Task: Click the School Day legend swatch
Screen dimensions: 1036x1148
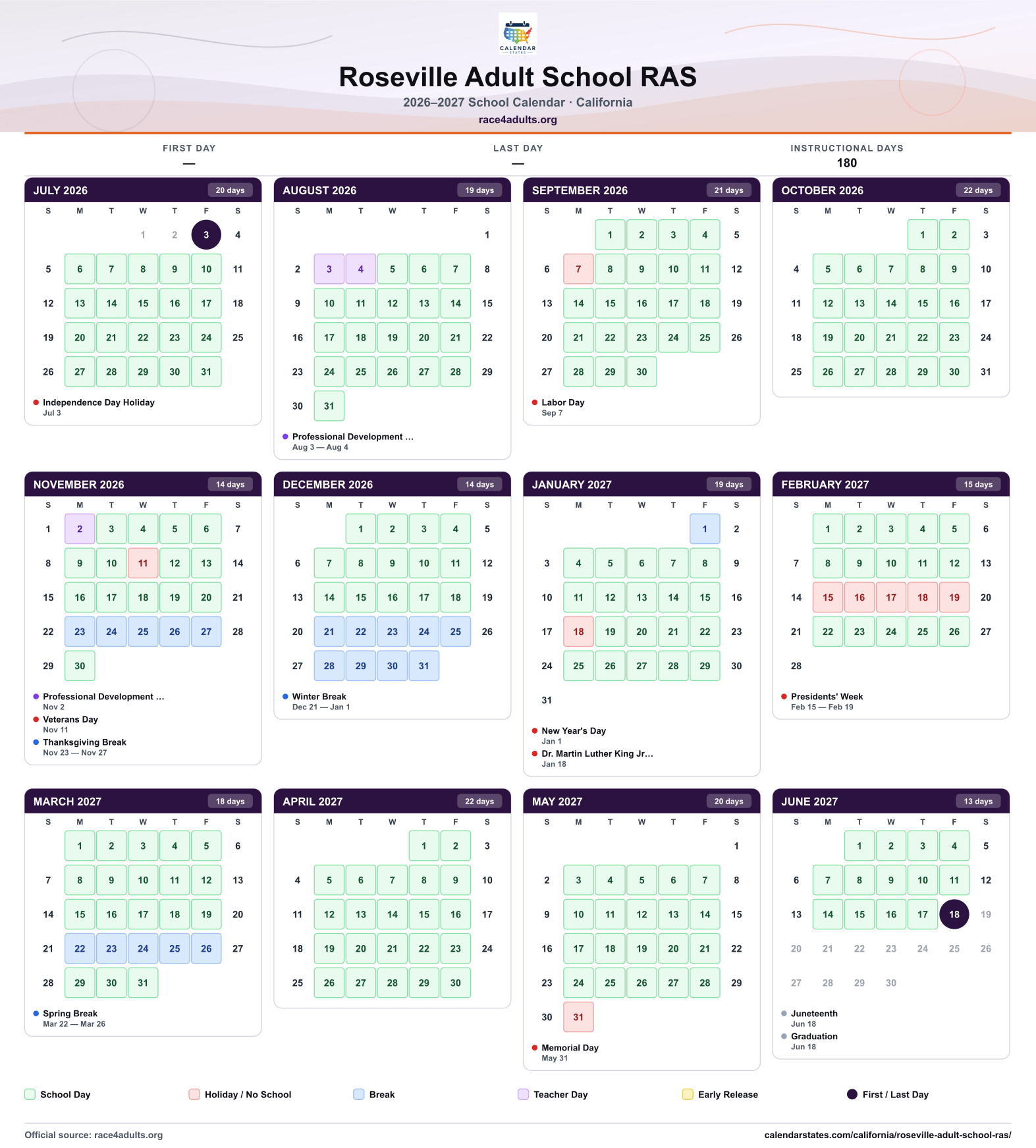Action: (x=30, y=1094)
